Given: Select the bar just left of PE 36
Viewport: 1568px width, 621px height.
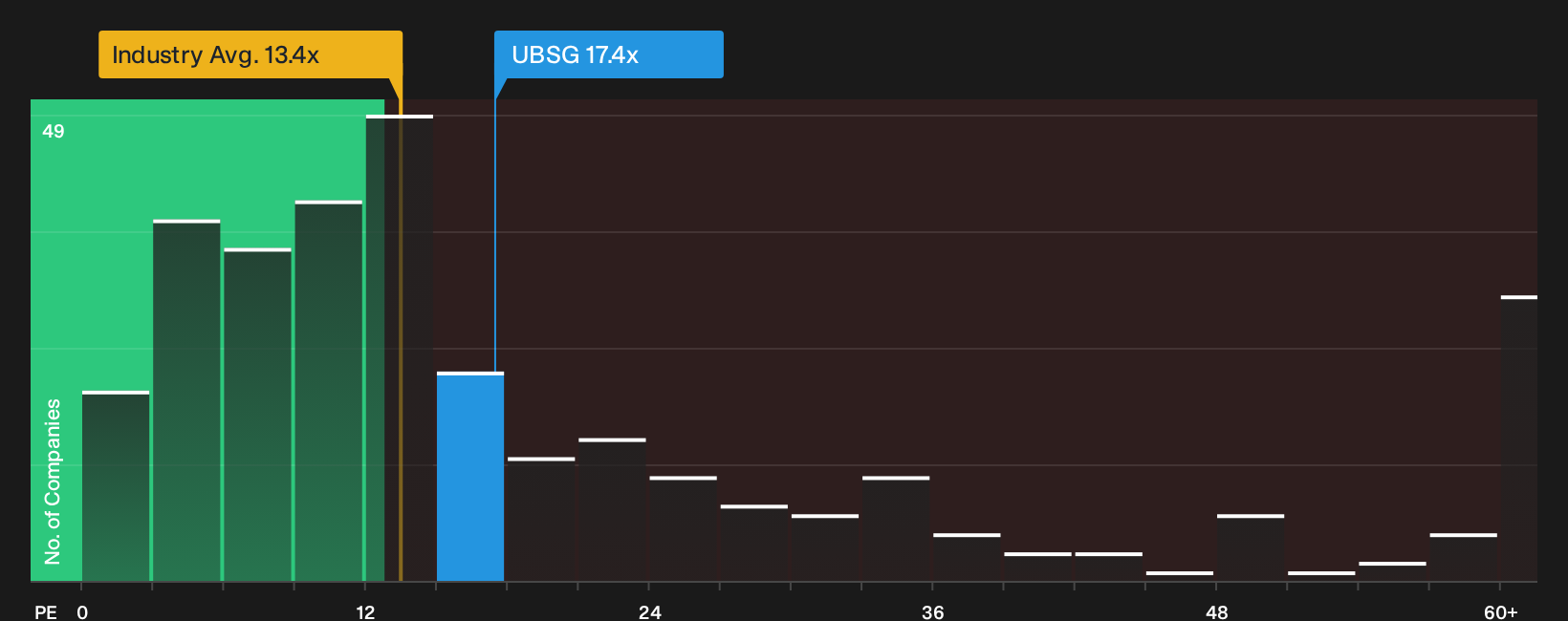Looking at the screenshot, I should click(896, 529).
